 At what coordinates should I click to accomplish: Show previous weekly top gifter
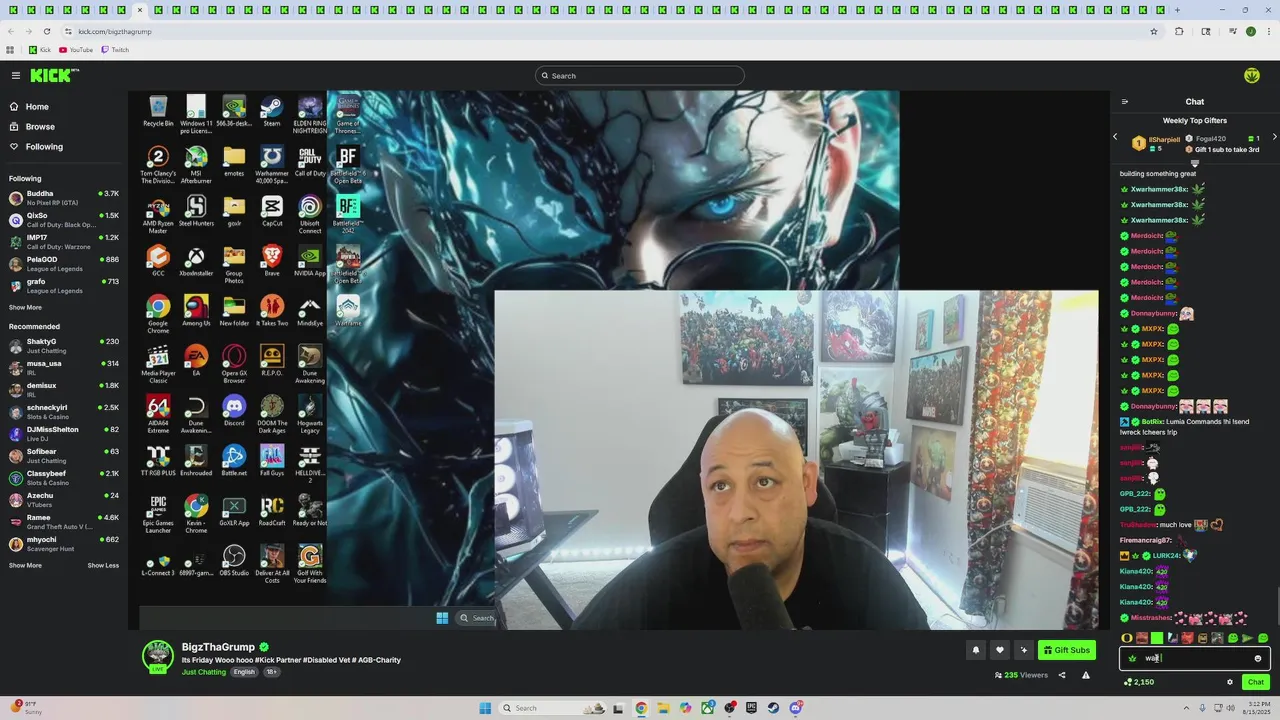tap(1115, 137)
